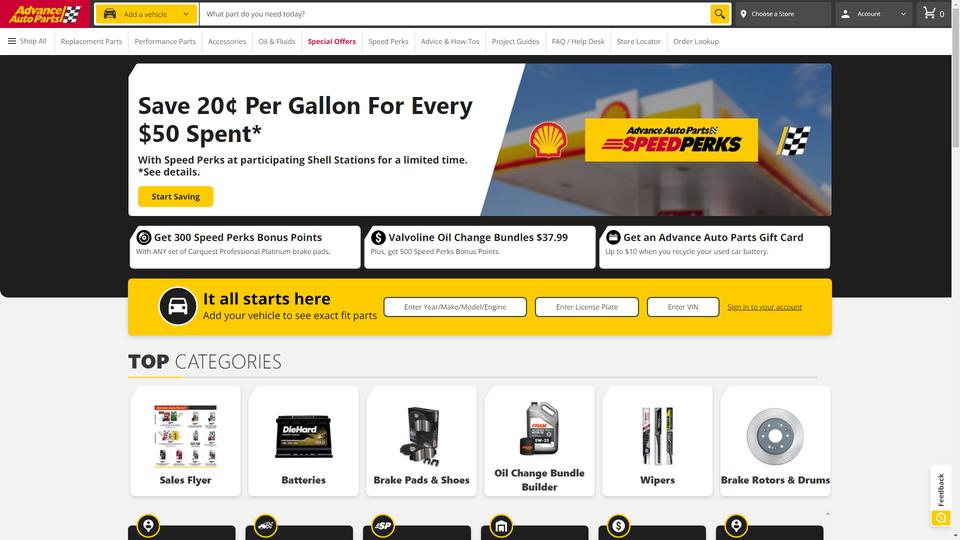Image resolution: width=960 pixels, height=540 pixels.
Task: Click the yellow search magnifier icon
Action: tap(719, 13)
